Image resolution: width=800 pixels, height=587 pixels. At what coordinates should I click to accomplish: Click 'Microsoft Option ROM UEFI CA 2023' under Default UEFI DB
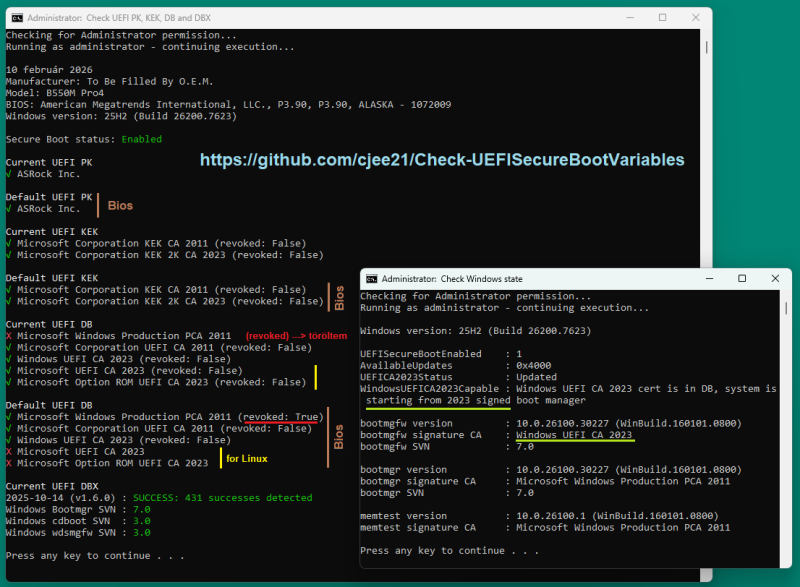pos(112,464)
